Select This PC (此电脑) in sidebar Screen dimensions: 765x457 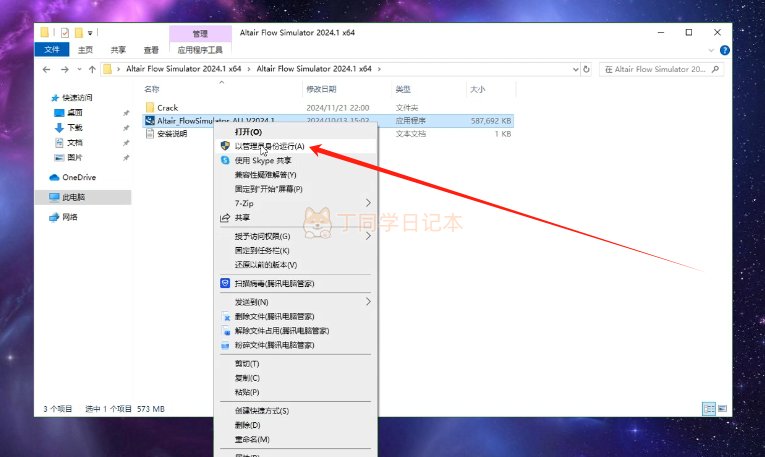pyautogui.click(x=83, y=197)
